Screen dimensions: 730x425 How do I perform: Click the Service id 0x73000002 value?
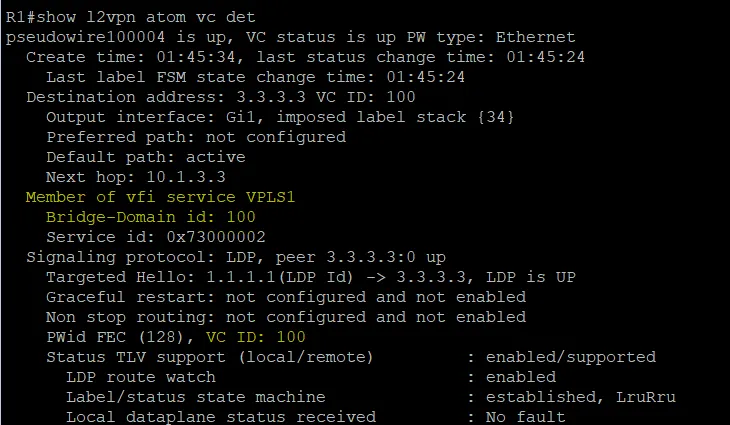coord(216,237)
